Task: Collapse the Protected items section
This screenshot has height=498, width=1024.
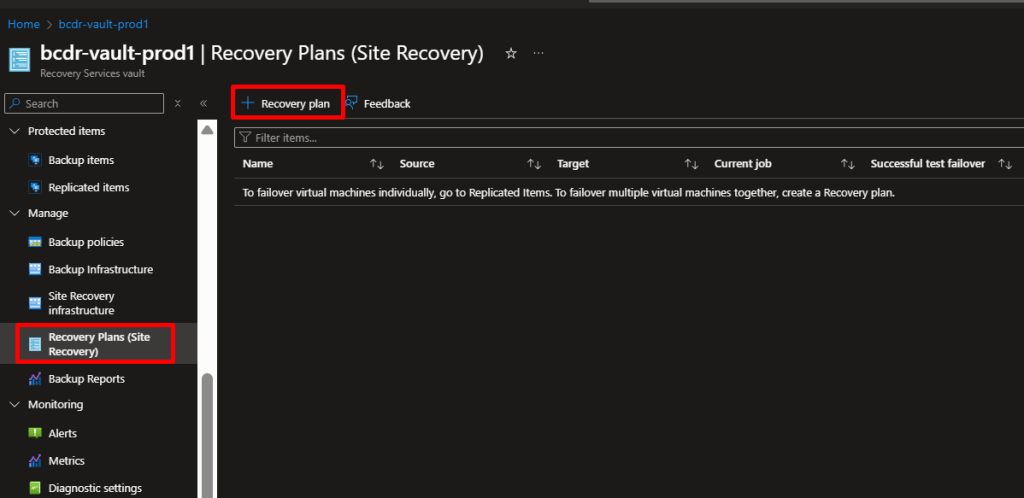Action: (14, 131)
